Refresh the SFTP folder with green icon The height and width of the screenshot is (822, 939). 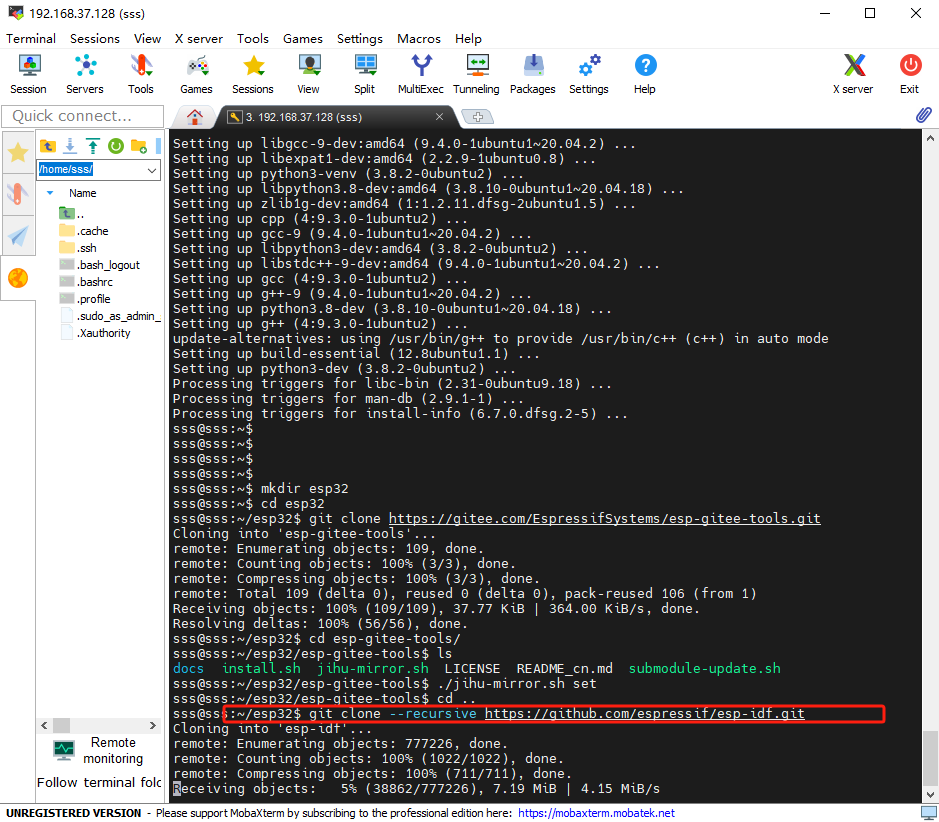116,145
